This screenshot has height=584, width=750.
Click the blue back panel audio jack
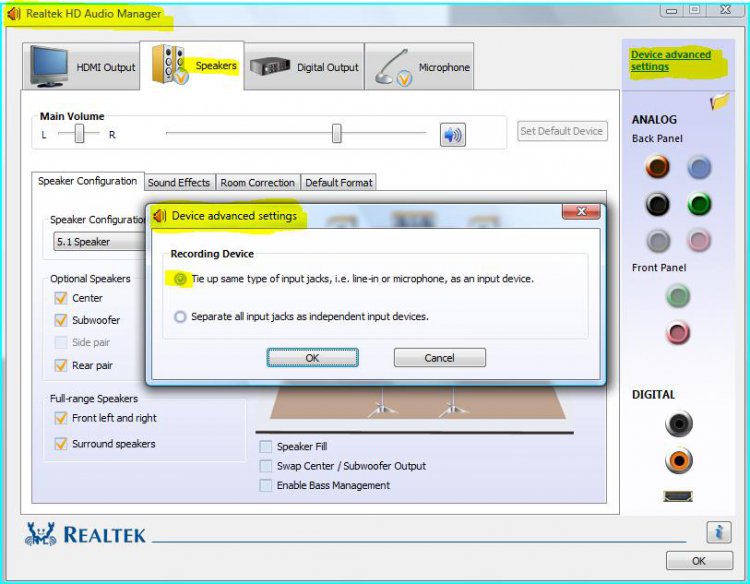[x=699, y=167]
